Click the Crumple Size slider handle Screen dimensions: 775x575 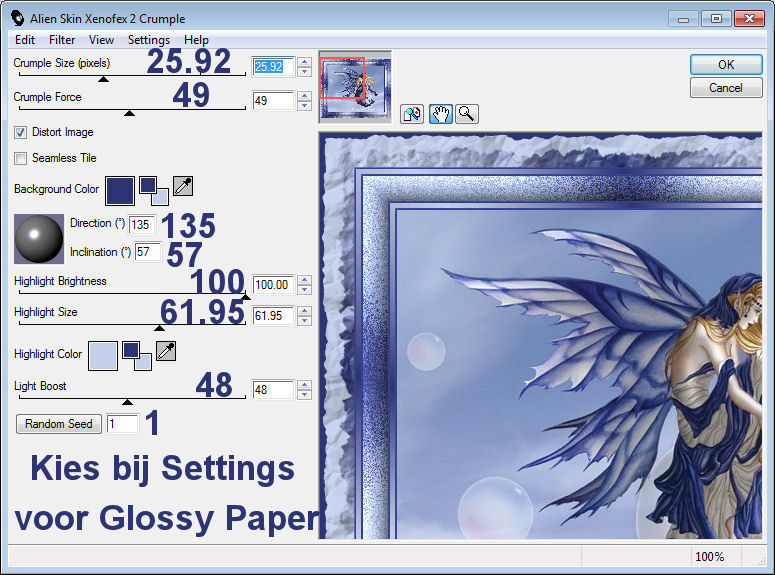click(x=103, y=79)
